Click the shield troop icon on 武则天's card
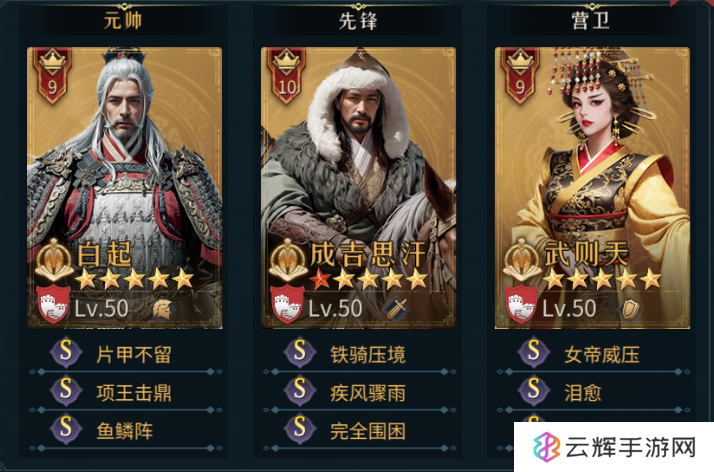This screenshot has height=472, width=714. coord(630,309)
